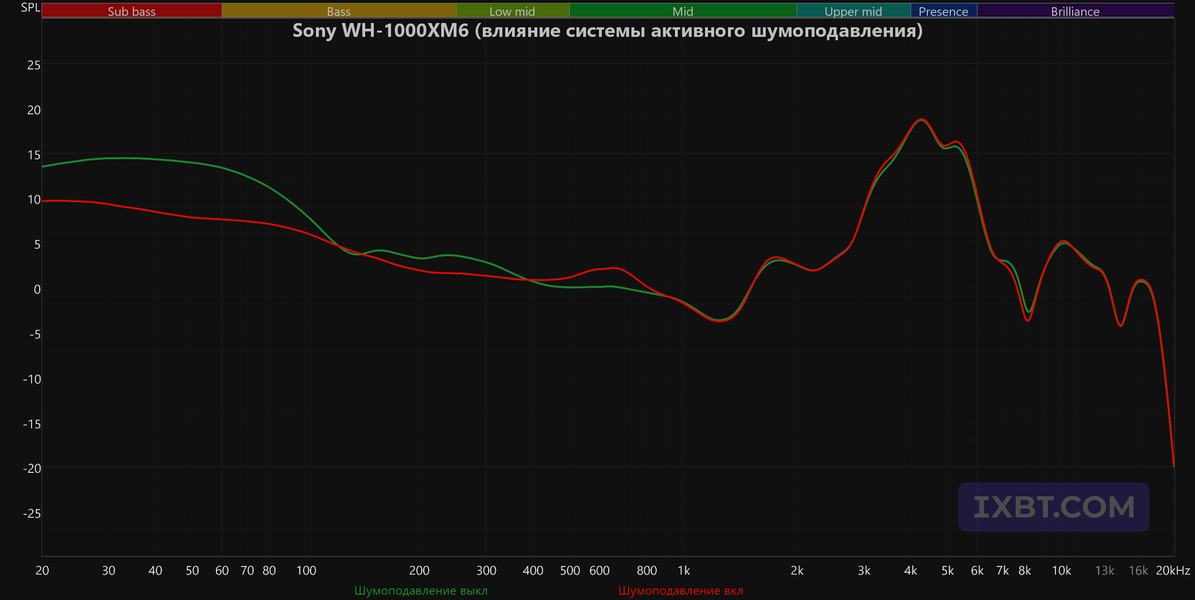Select the Bass frequency band
The width and height of the screenshot is (1195, 600).
pos(339,11)
